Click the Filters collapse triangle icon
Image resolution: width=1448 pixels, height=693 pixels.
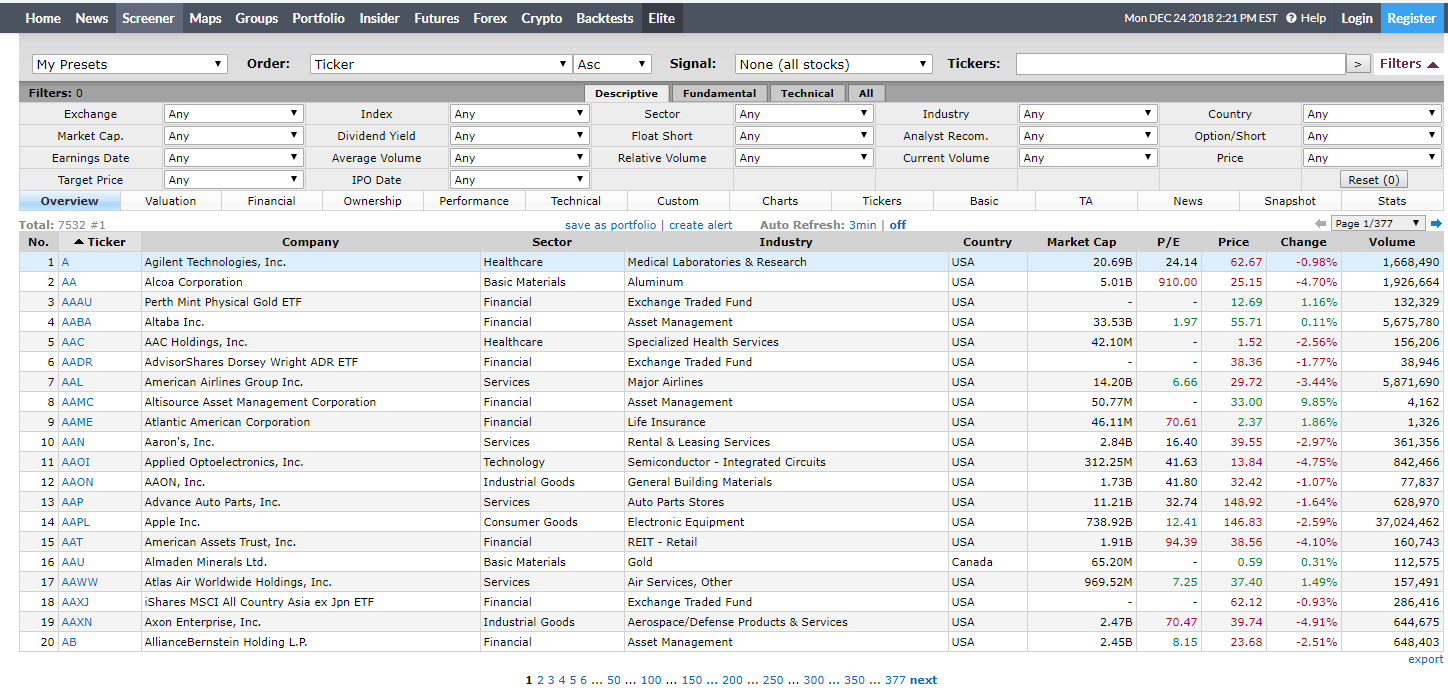tap(1433, 64)
